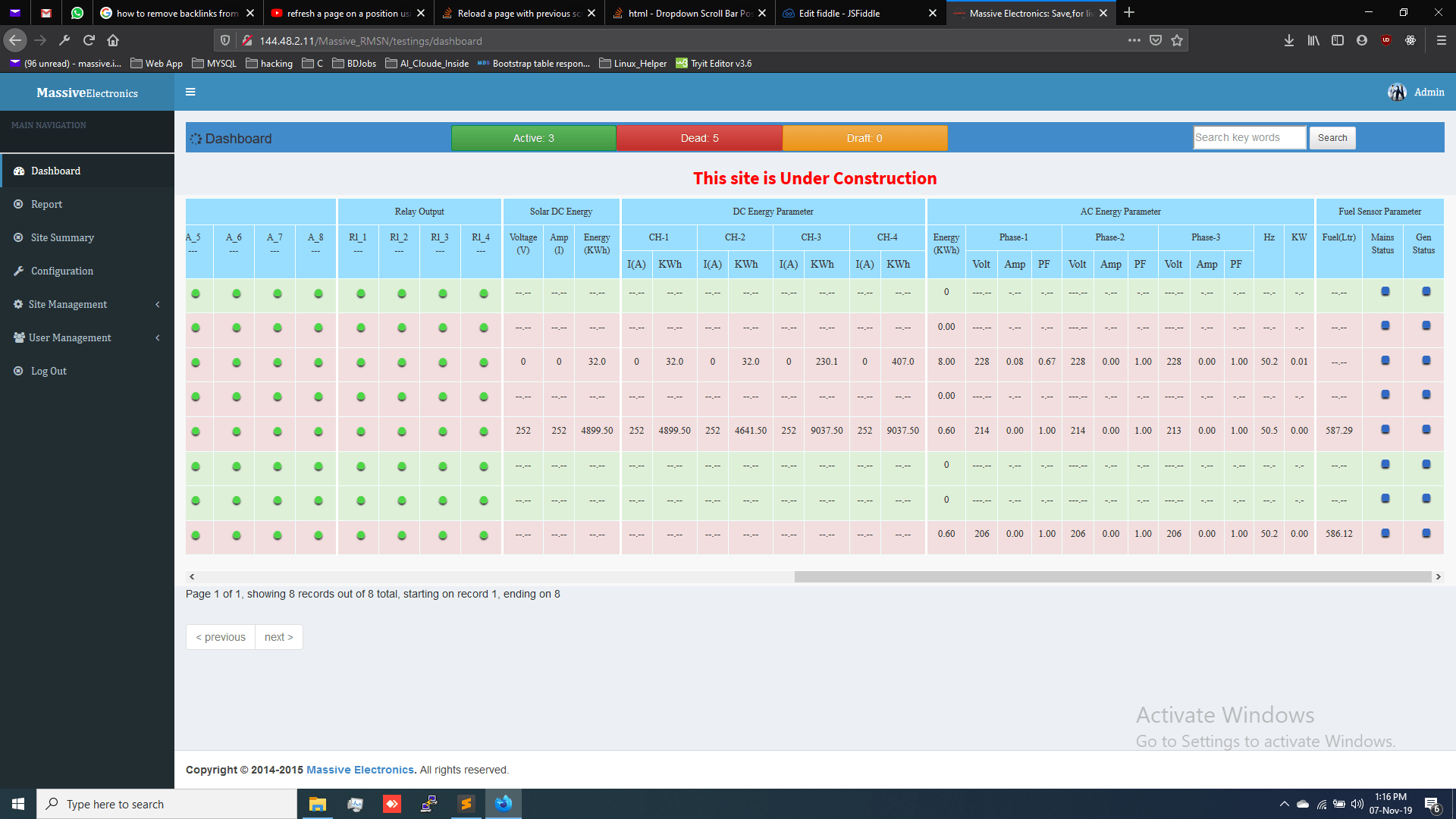Viewport: 1456px width, 819px height.
Task: Click the Search button
Action: [x=1332, y=138]
